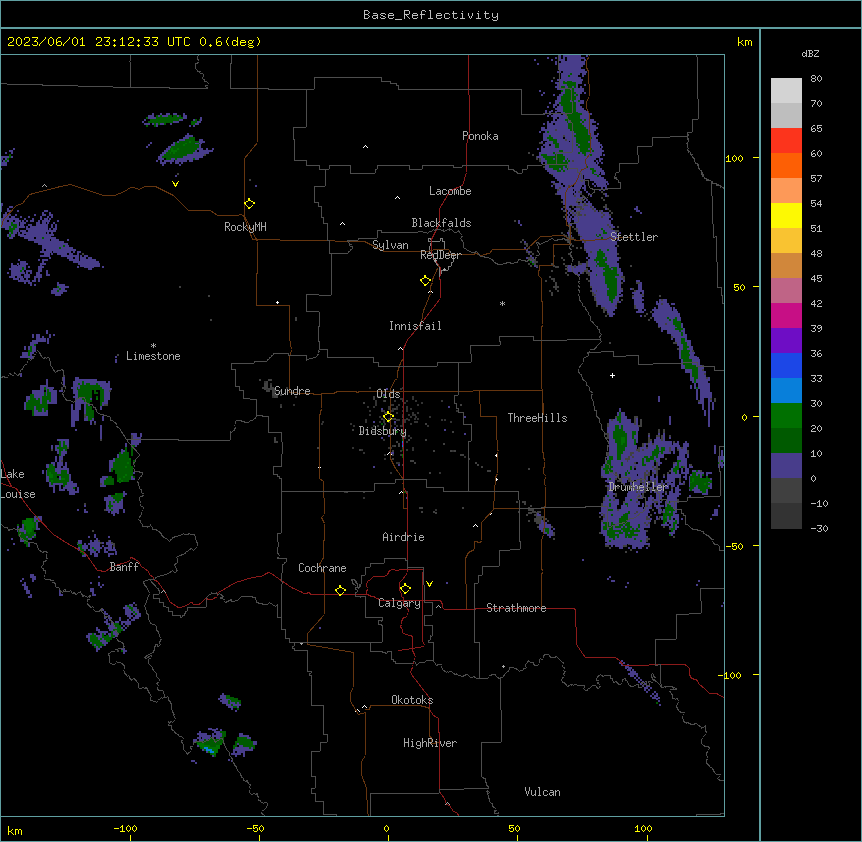Select the Strathmore label
This screenshot has height=842, width=862.
pos(516,608)
